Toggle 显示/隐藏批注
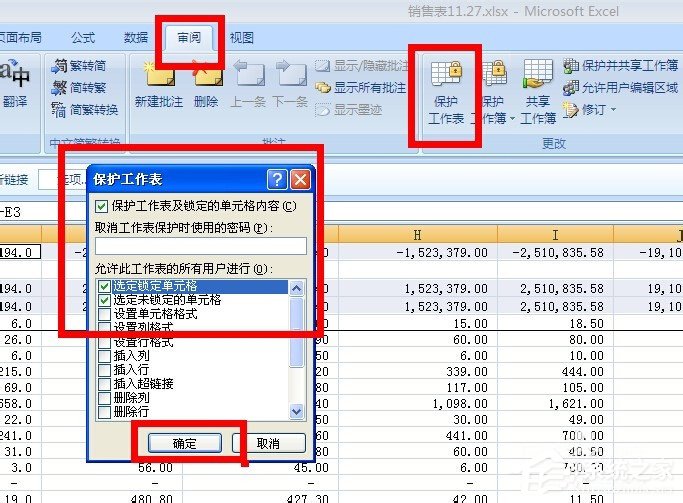Viewport: 683px width, 503px height. tap(362, 66)
